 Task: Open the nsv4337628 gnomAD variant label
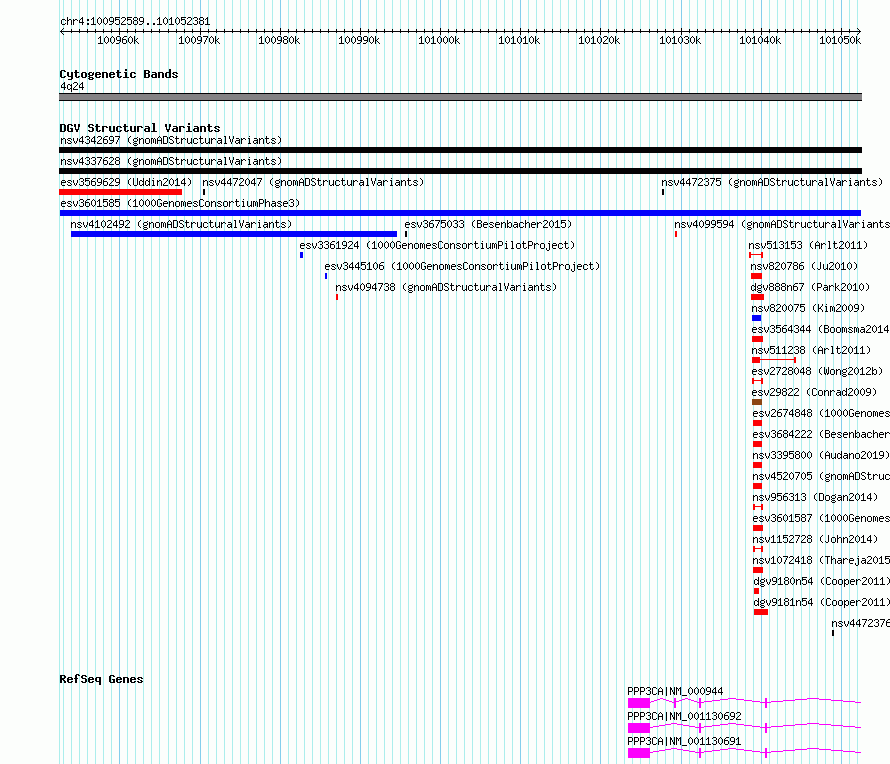click(x=171, y=161)
